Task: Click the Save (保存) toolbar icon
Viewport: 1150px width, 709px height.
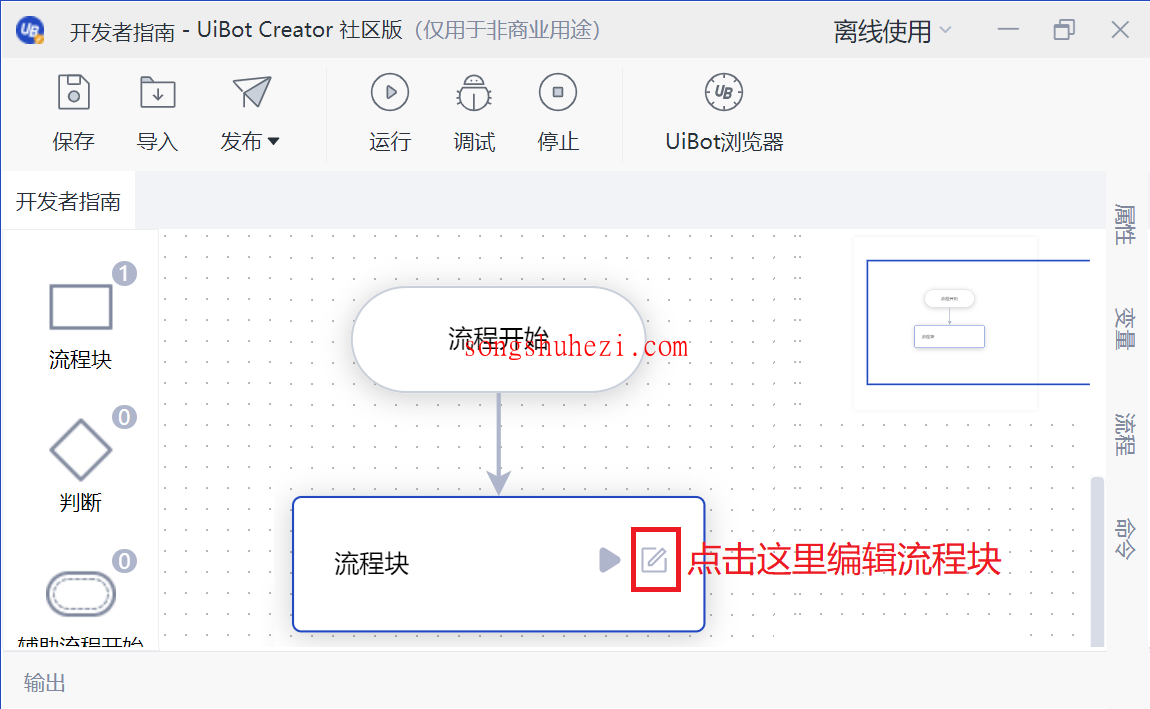Action: pos(73,92)
